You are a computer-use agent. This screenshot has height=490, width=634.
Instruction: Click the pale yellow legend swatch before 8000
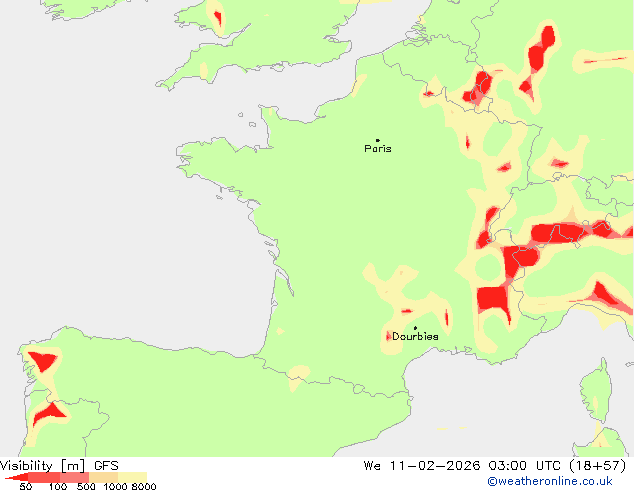click(x=132, y=477)
